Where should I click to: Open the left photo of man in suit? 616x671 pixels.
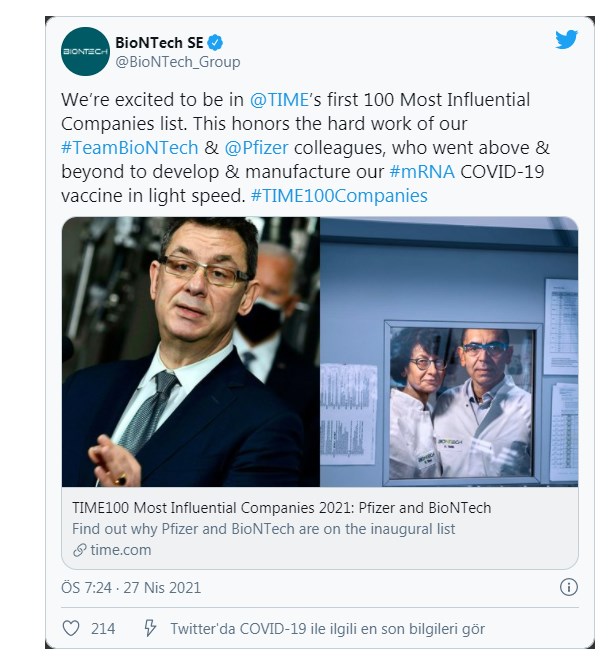click(191, 352)
